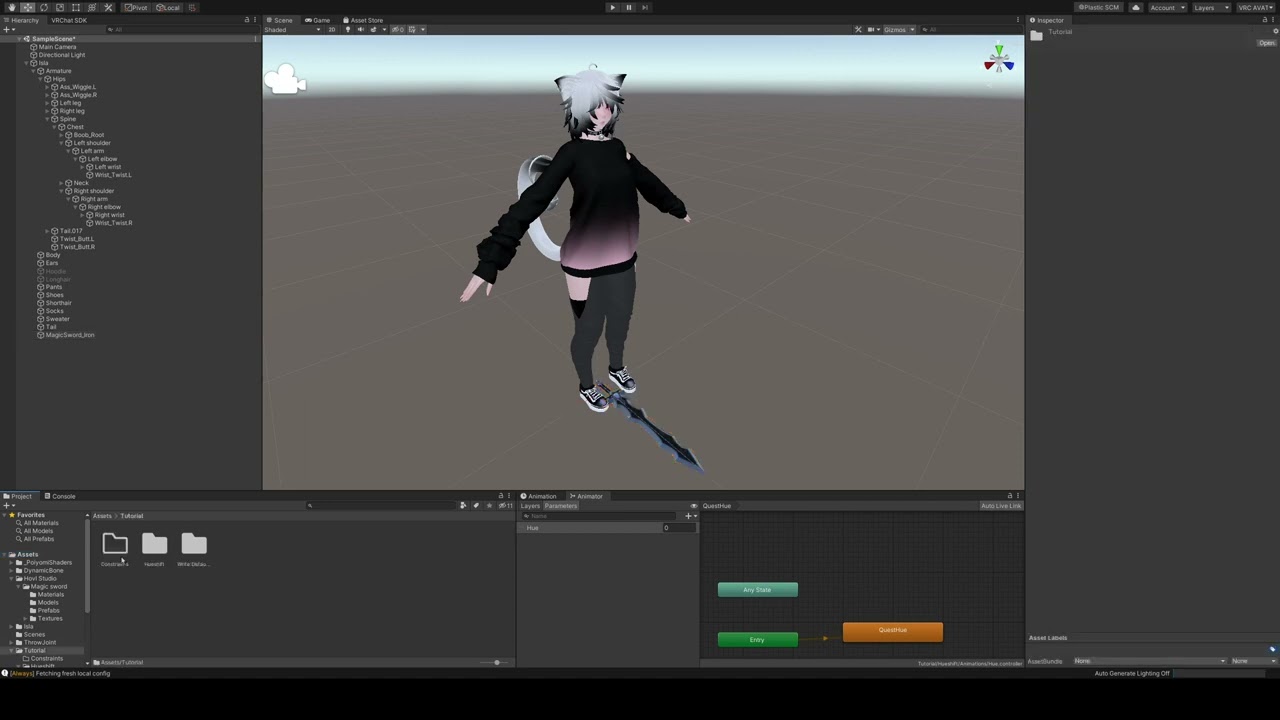This screenshot has height=720, width=1280.
Task: Switch to the Scene tab
Action: (280, 20)
